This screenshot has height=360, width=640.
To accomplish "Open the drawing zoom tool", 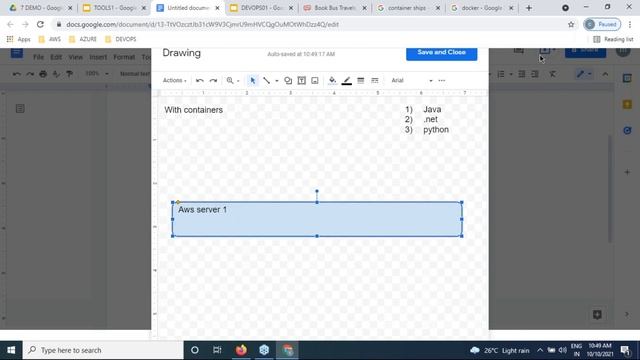I will tap(230, 80).
